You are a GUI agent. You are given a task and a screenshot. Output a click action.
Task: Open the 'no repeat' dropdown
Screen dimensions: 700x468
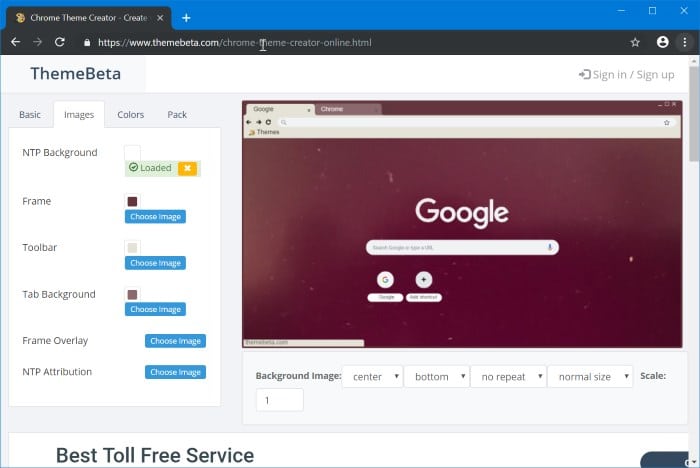tap(508, 376)
